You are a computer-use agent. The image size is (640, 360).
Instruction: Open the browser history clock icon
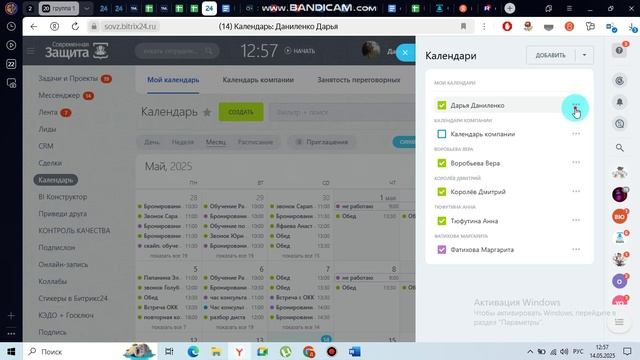click(11, 26)
